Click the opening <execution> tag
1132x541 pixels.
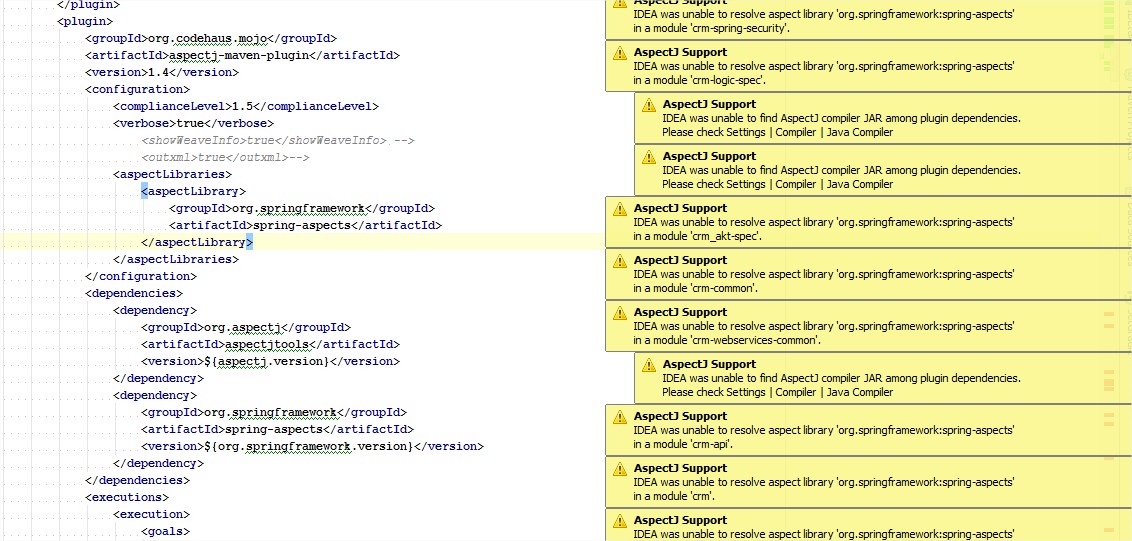coord(152,514)
